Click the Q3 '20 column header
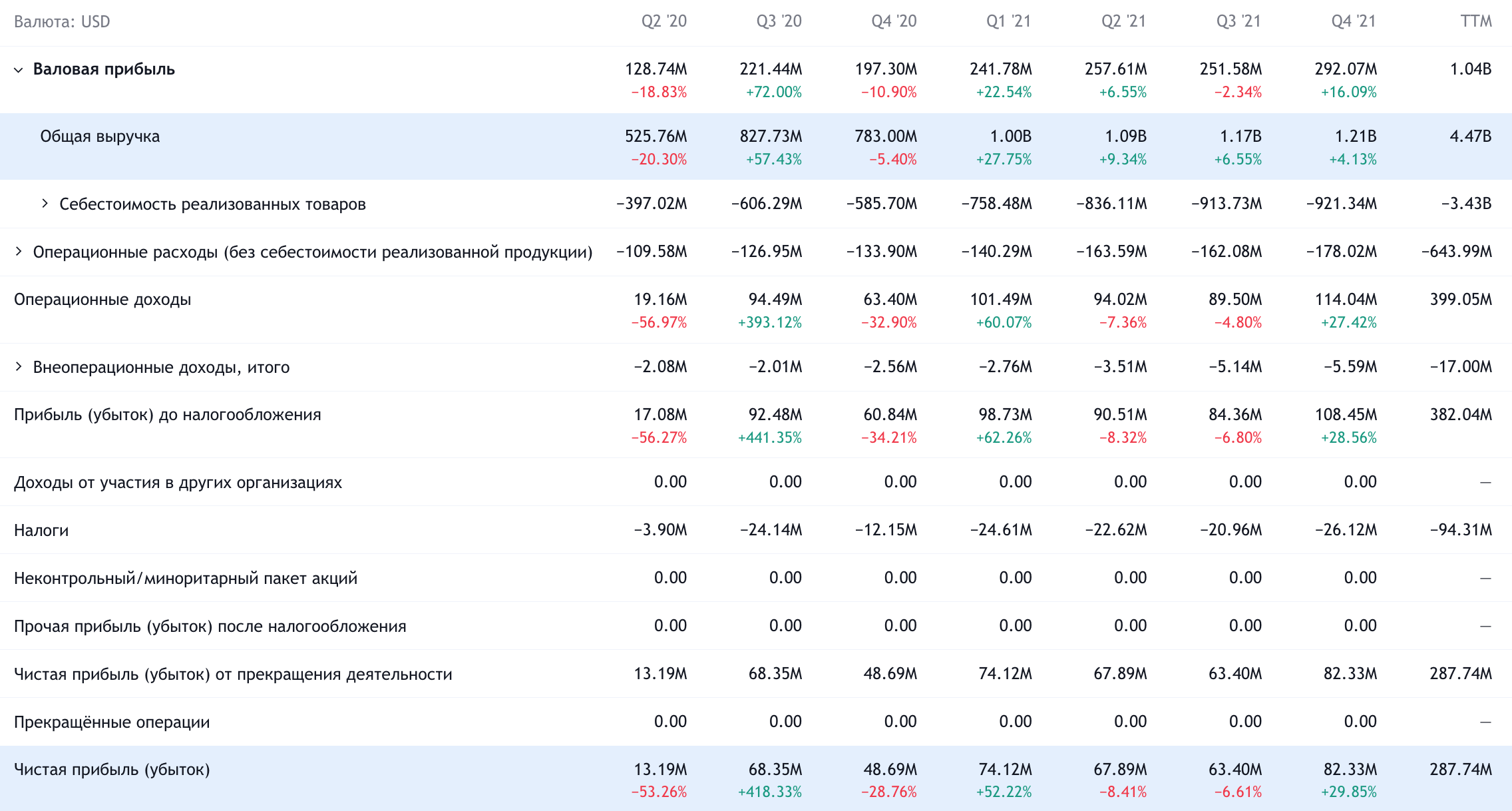The height and width of the screenshot is (811, 1512). pos(779,21)
